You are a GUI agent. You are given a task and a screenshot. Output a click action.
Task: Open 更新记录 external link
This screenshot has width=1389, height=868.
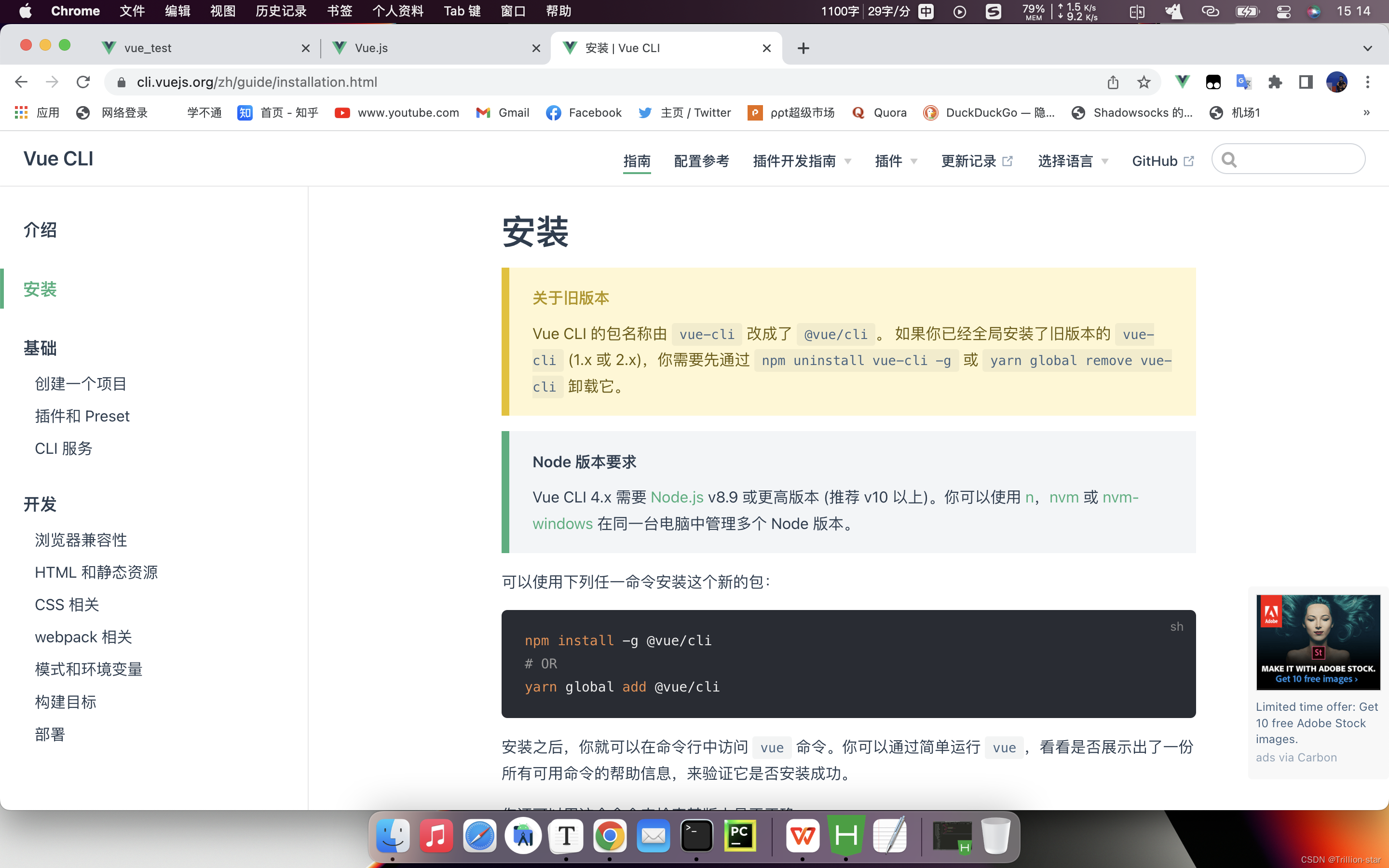click(x=976, y=162)
